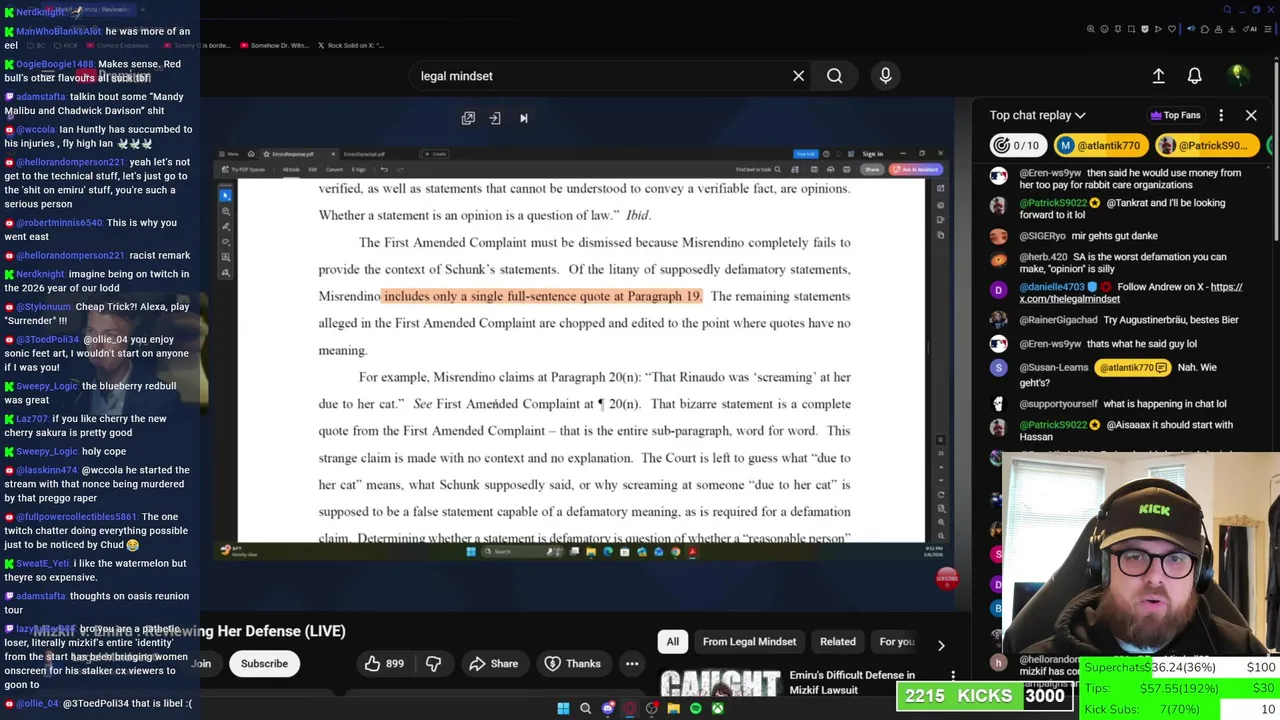This screenshot has width=1280, height=720.
Task: Click the highlighted text 'includes only a single full-sentence quote'
Action: click(504, 296)
